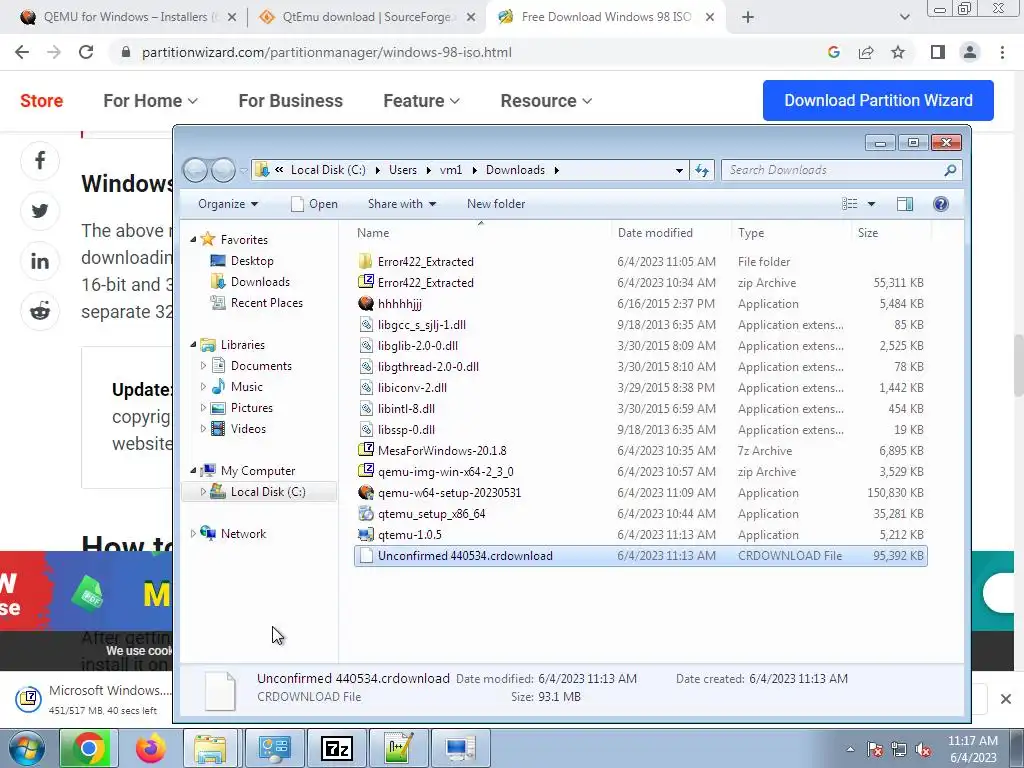Viewport: 1024px width, 768px height.
Task: Click Microsoft Windows download item in bar
Action: [95, 699]
